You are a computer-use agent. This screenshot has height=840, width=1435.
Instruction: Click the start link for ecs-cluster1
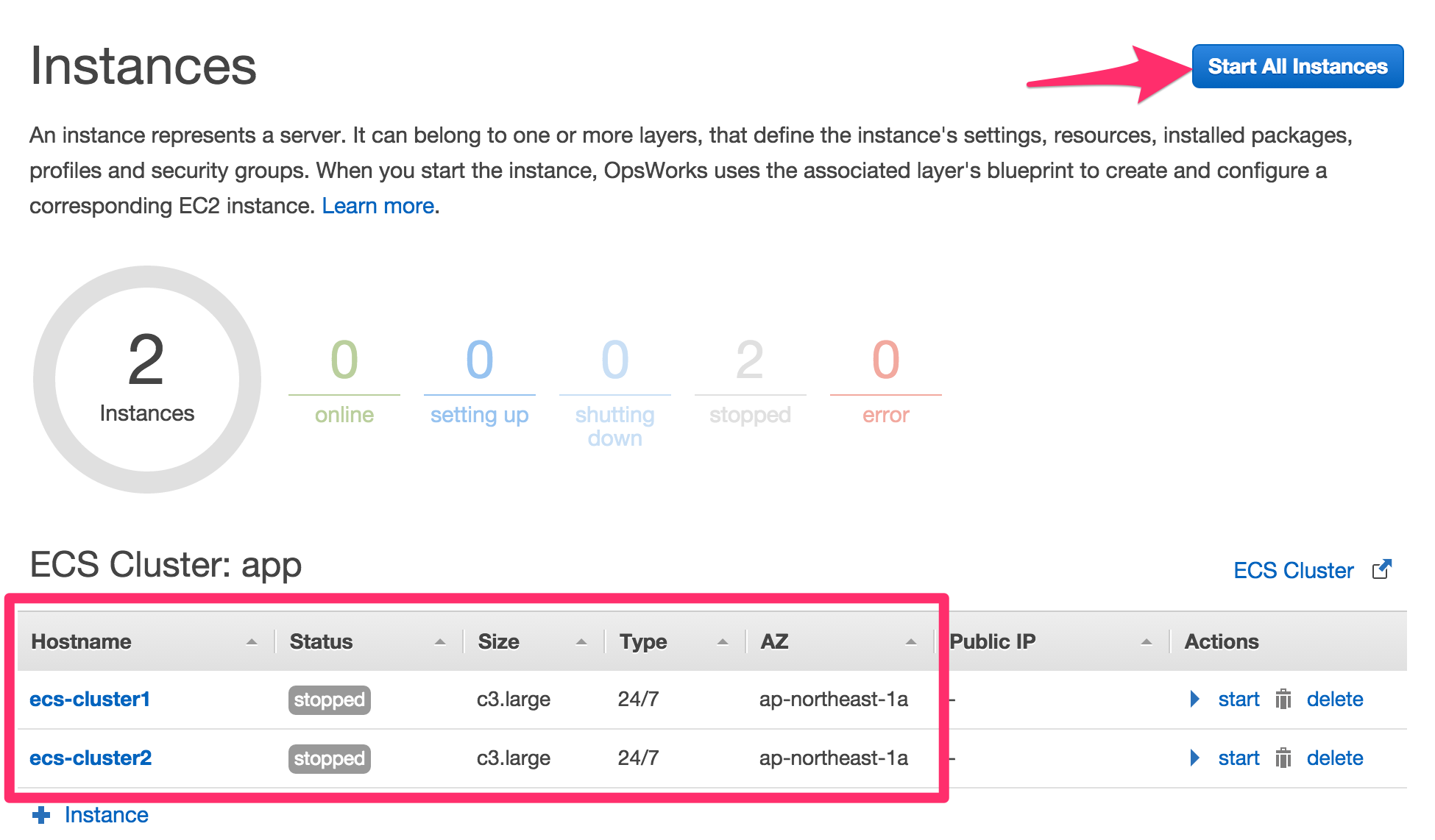(x=1239, y=700)
